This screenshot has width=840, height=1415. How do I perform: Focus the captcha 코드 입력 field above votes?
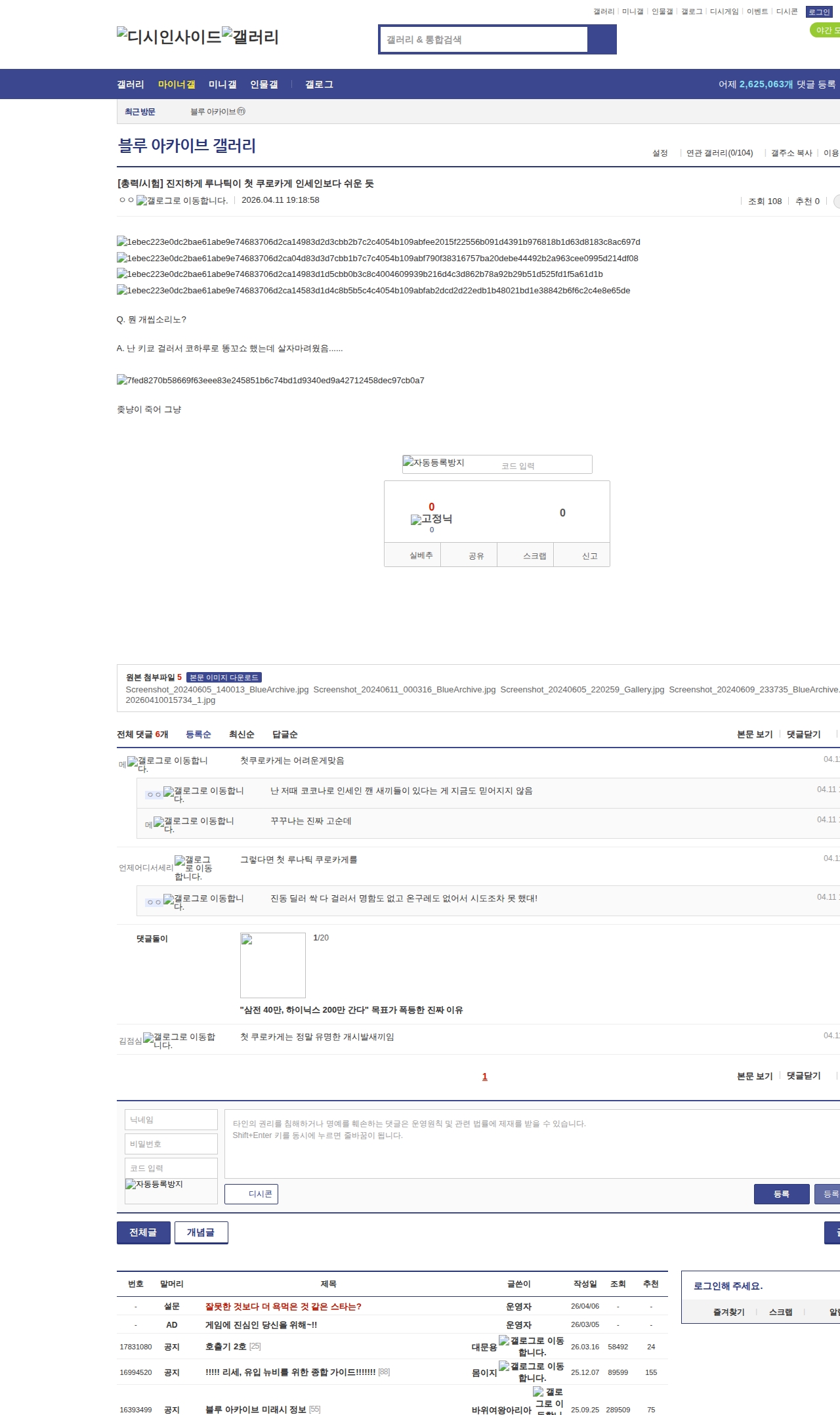[x=544, y=465]
